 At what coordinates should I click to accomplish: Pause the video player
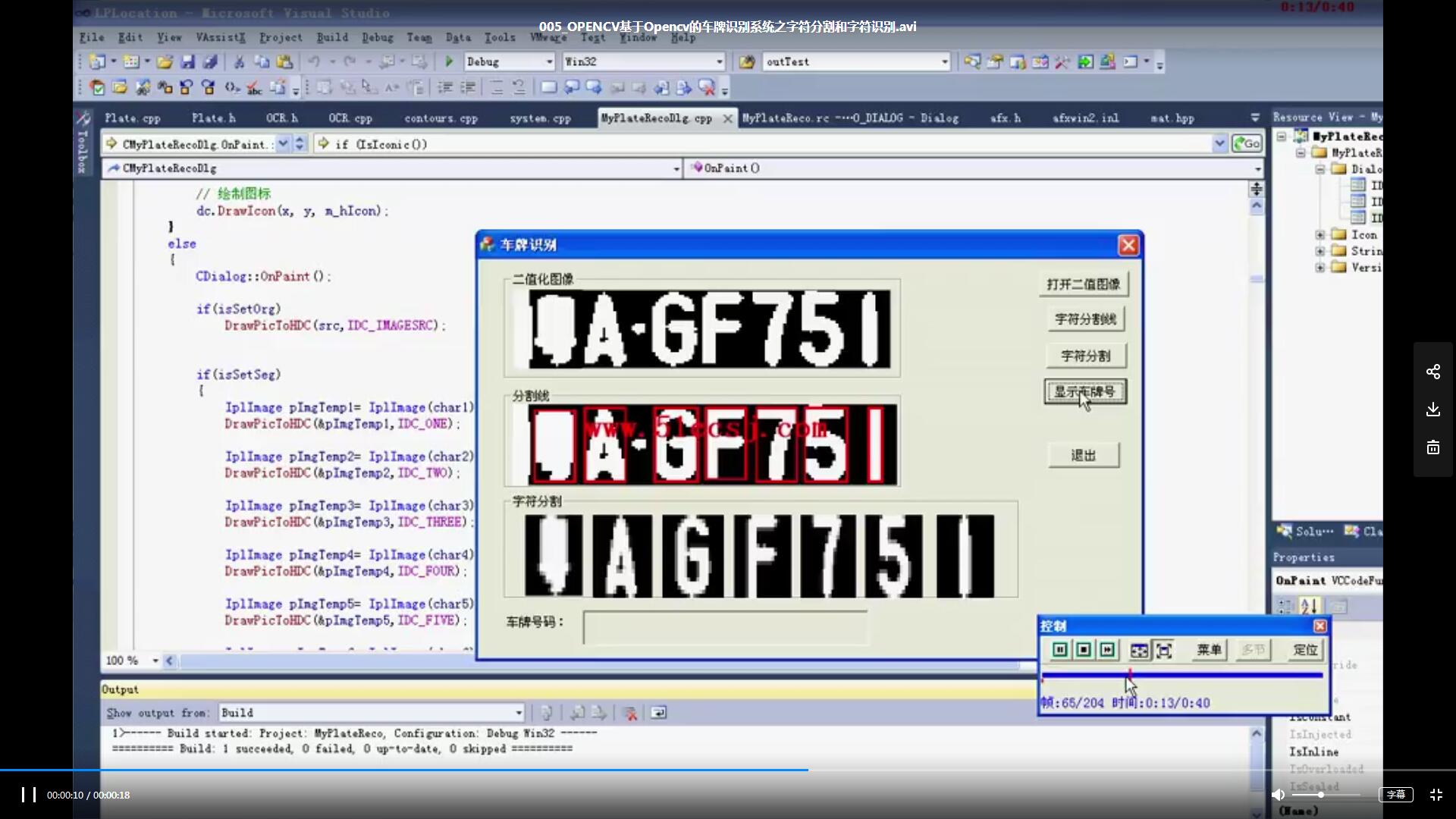(x=29, y=795)
